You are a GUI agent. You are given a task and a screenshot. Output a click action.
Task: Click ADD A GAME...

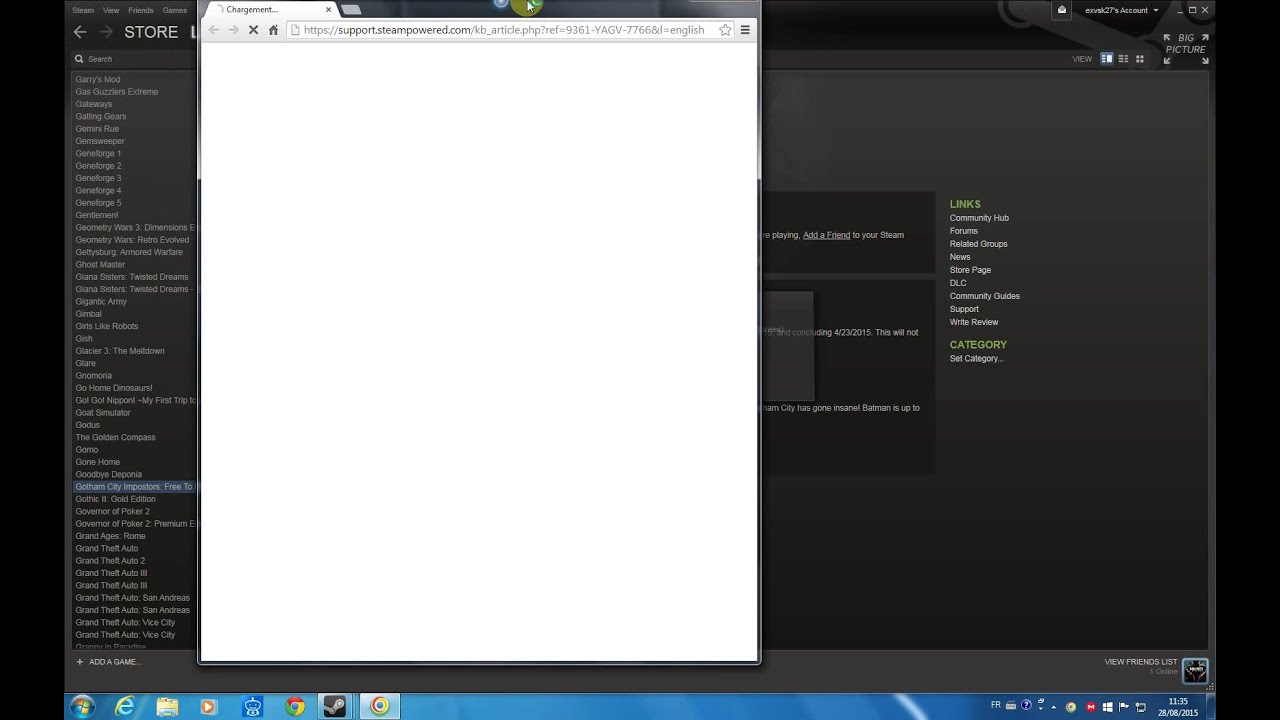(x=108, y=662)
